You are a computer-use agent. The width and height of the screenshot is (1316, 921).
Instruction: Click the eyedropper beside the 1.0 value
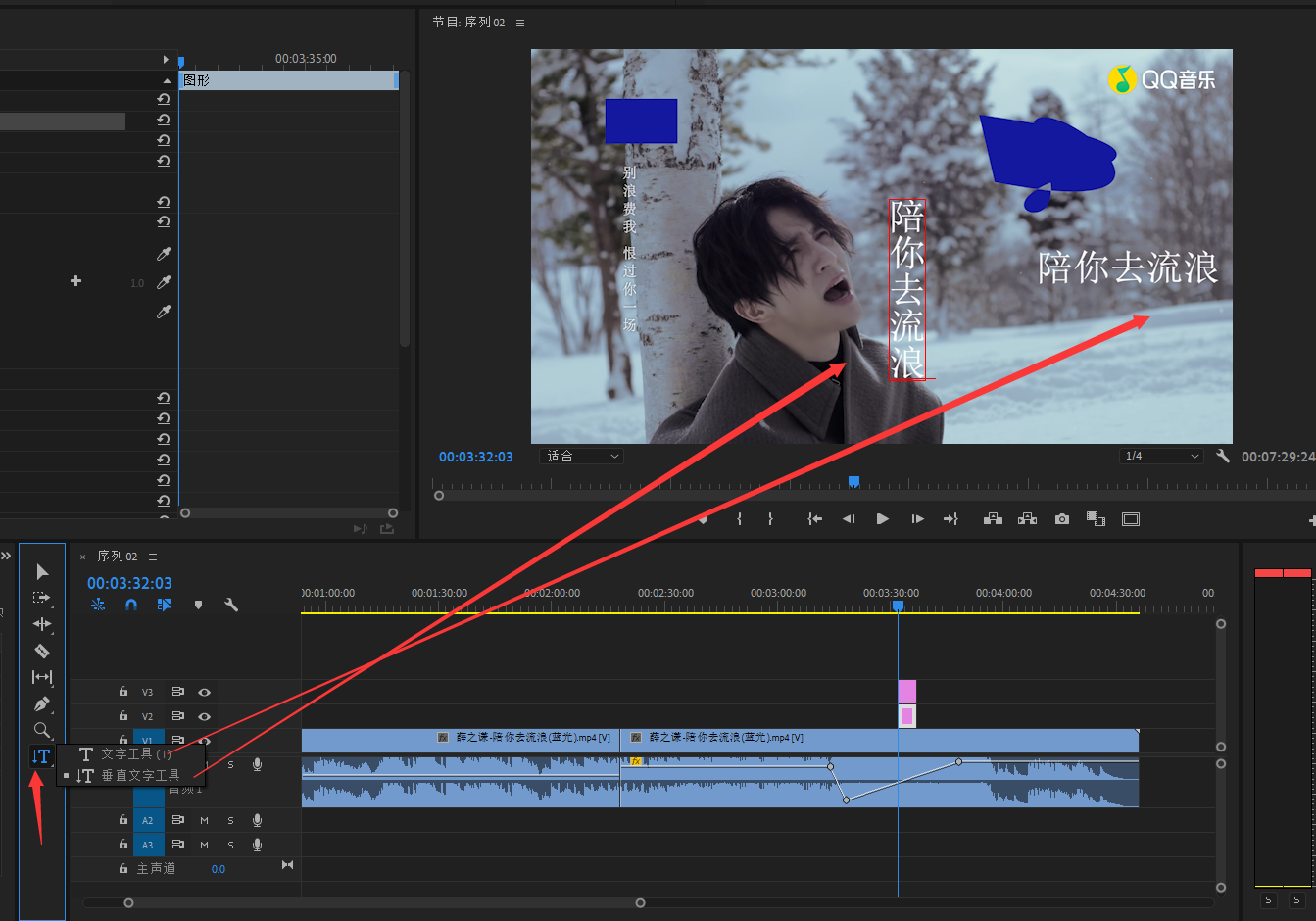click(164, 282)
